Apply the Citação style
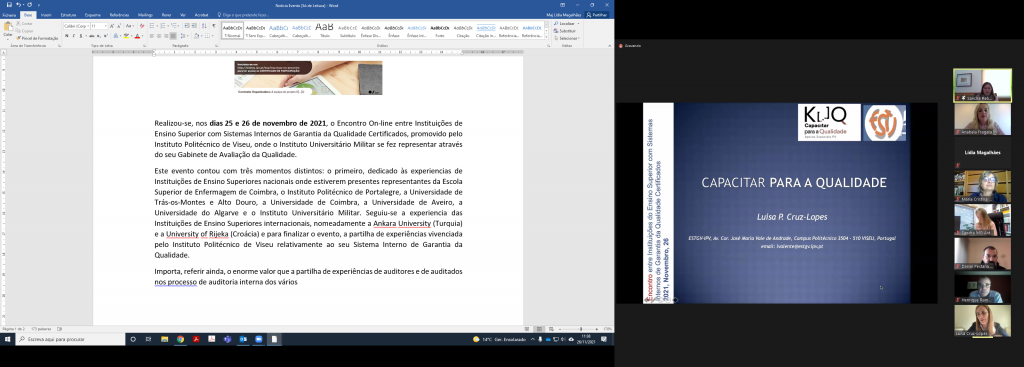 (462, 30)
